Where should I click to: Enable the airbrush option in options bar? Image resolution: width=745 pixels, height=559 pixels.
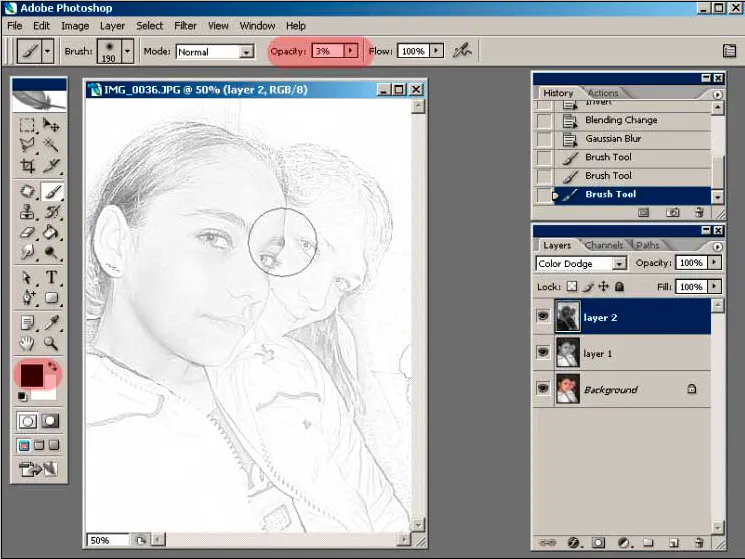click(x=461, y=50)
